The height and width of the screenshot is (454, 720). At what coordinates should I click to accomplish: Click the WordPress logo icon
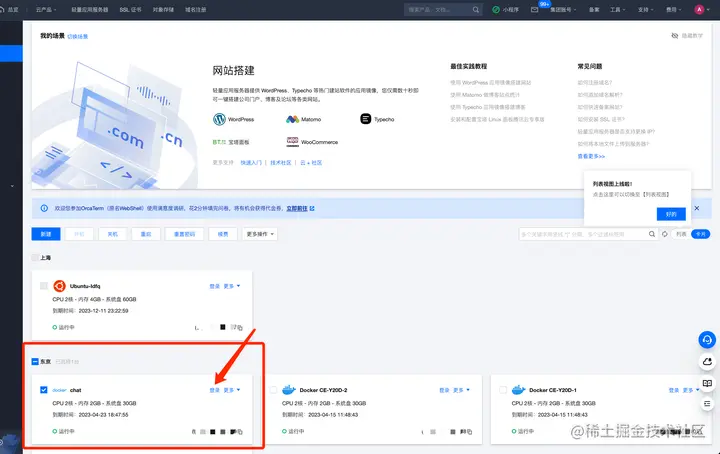(x=219, y=119)
